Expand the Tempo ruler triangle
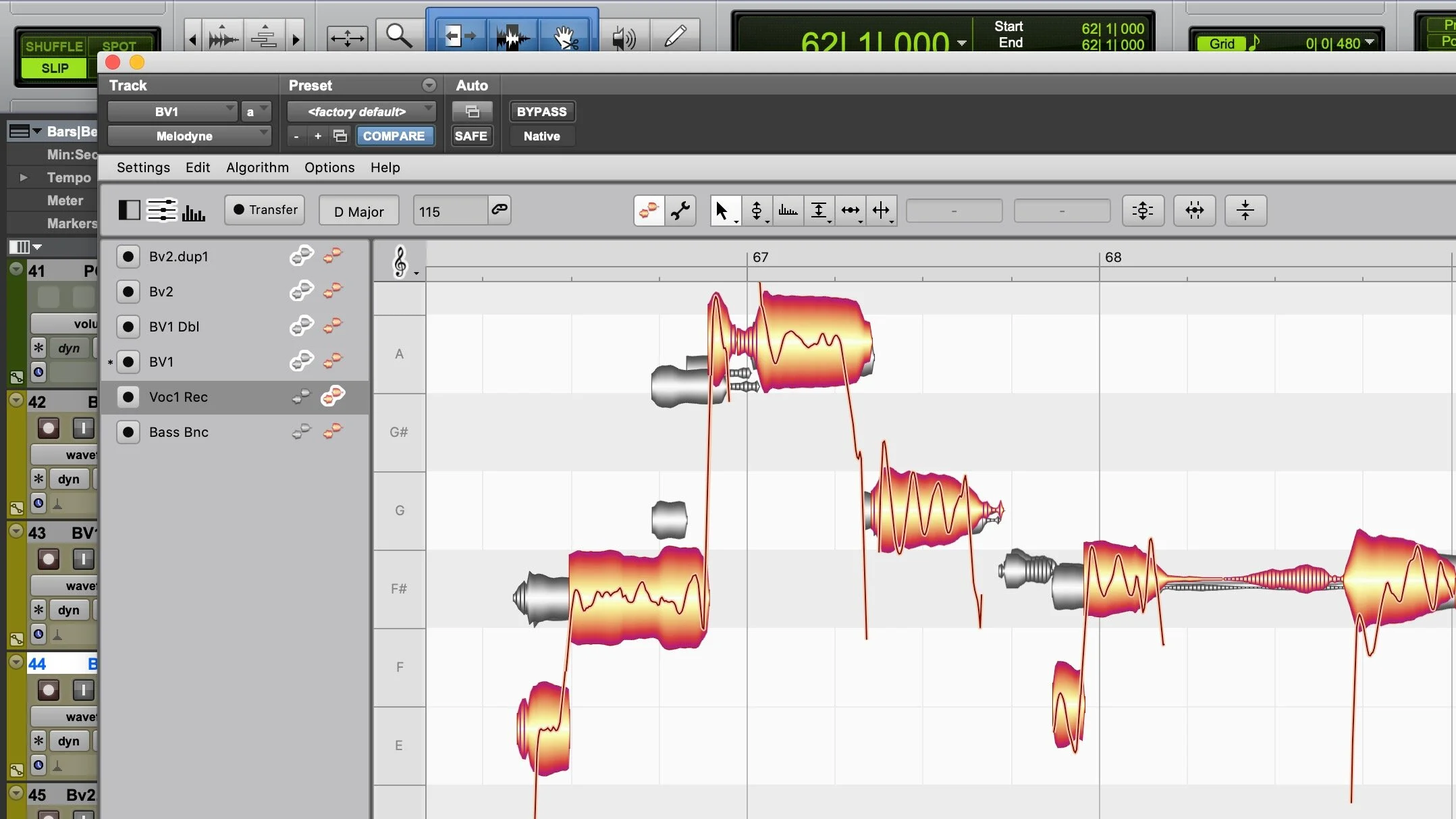 tap(24, 178)
